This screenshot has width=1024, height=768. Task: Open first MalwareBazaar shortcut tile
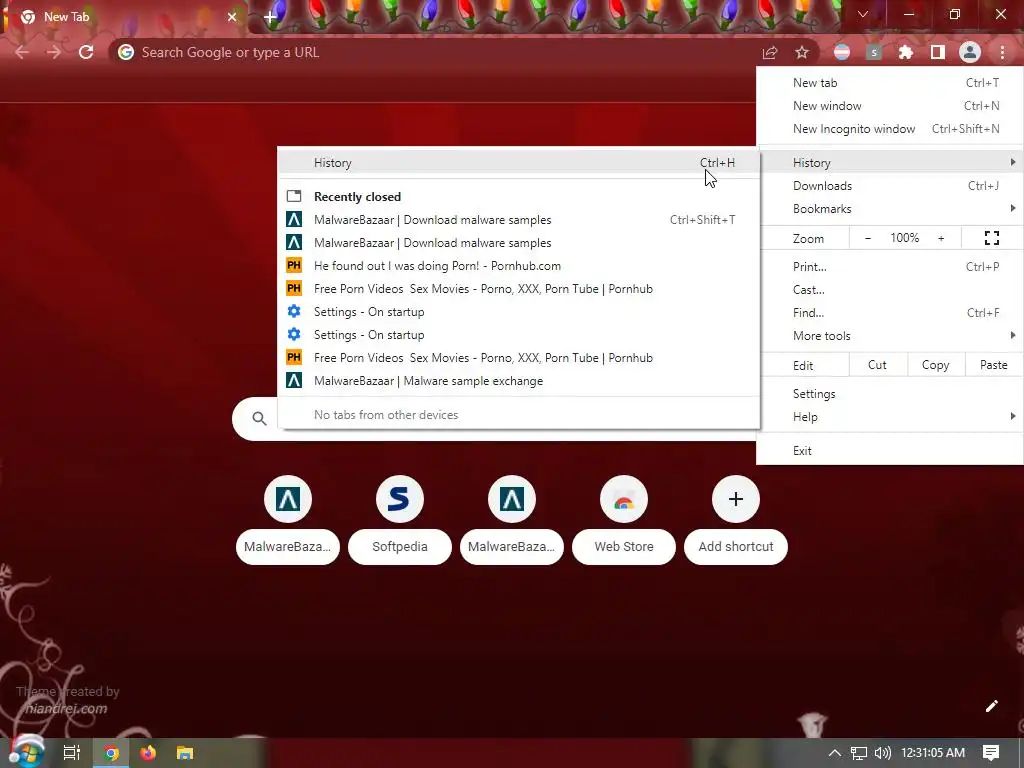[288, 520]
